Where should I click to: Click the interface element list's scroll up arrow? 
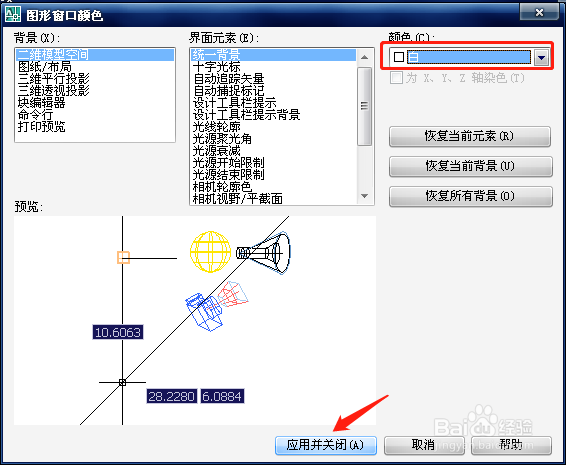[x=365, y=57]
